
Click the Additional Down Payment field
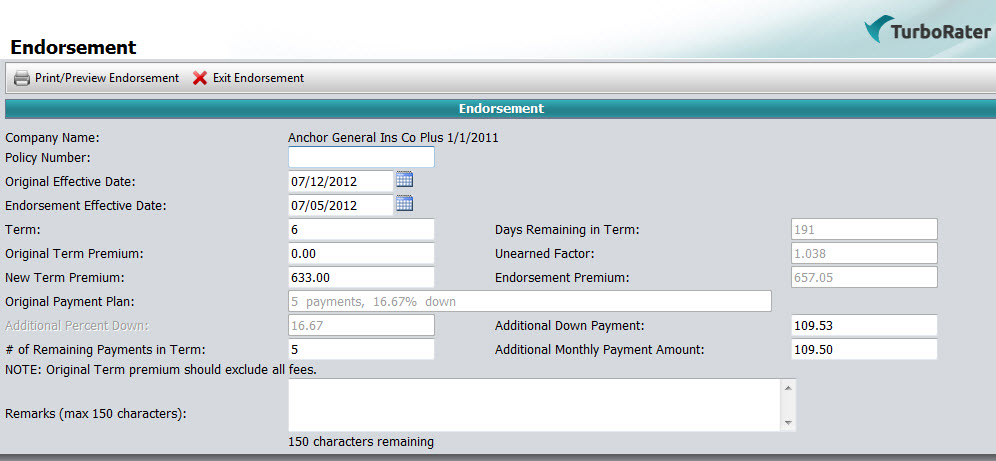point(863,325)
